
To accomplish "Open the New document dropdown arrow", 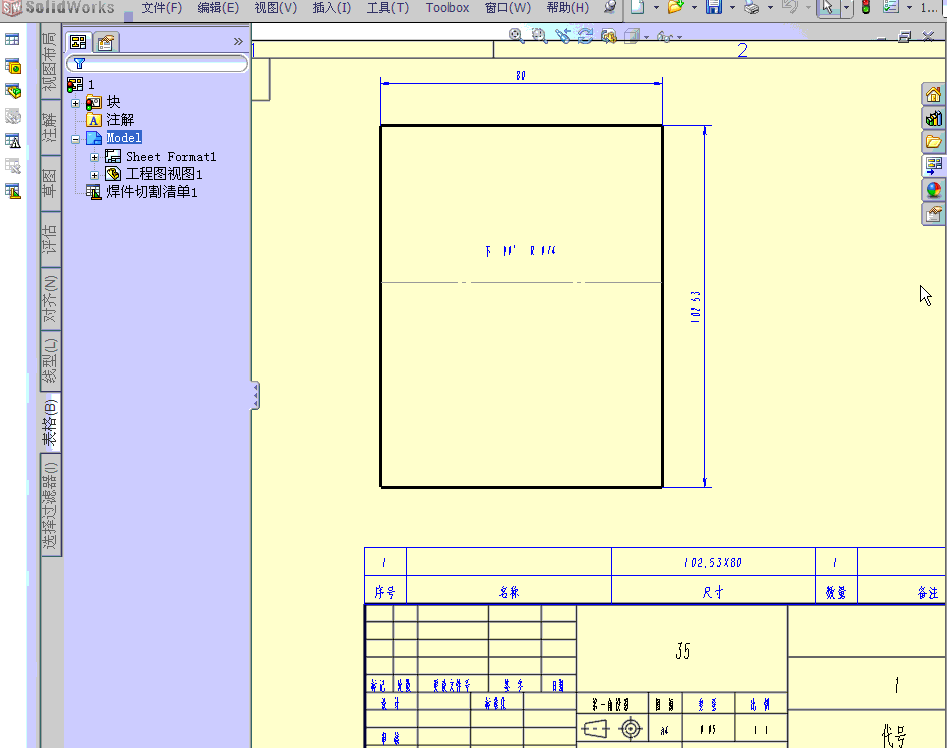I will [x=656, y=8].
